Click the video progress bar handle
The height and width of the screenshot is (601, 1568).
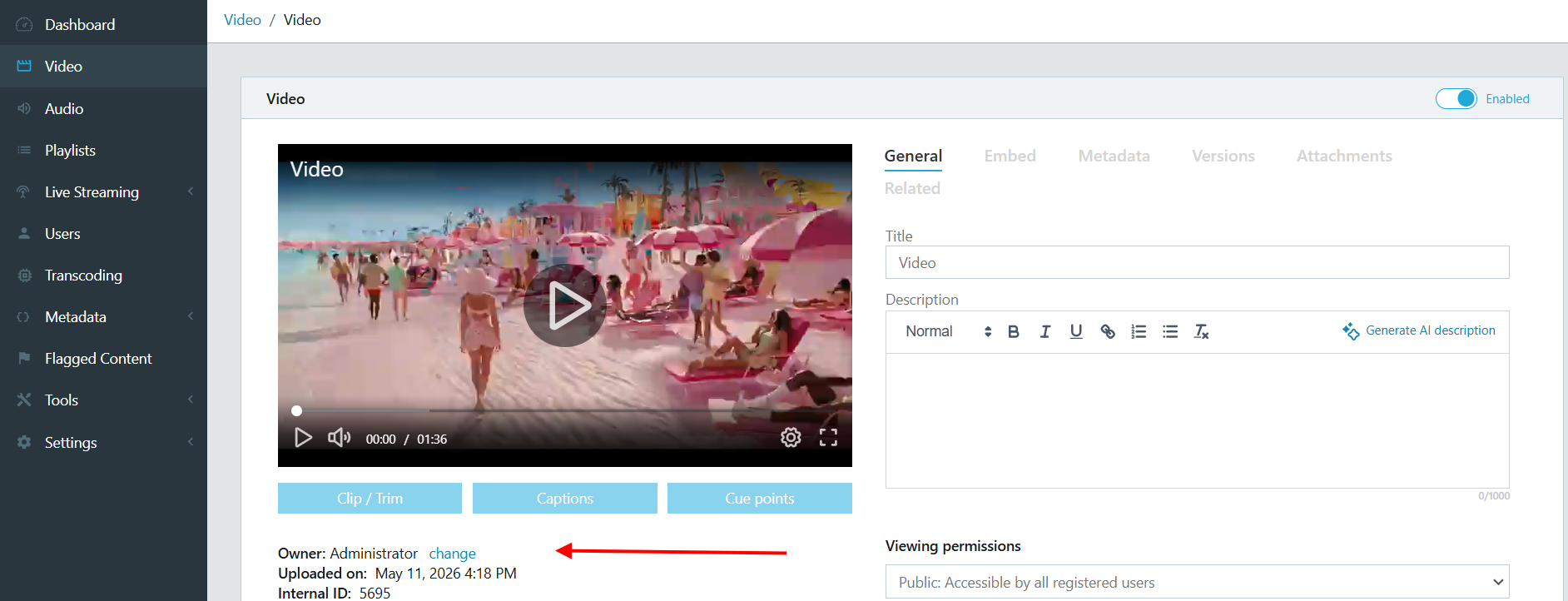point(296,410)
